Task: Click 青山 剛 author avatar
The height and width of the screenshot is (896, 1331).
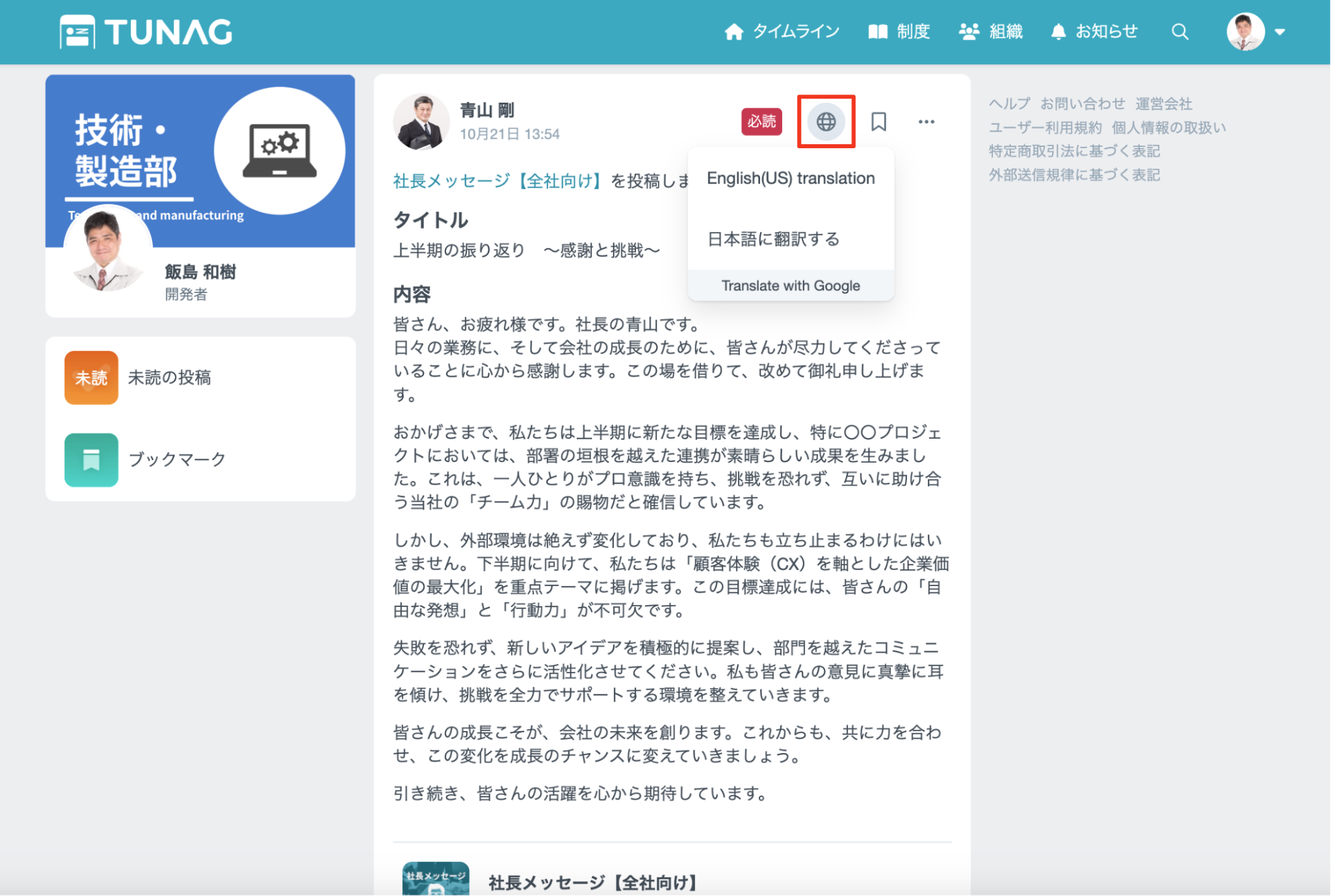Action: (x=421, y=121)
